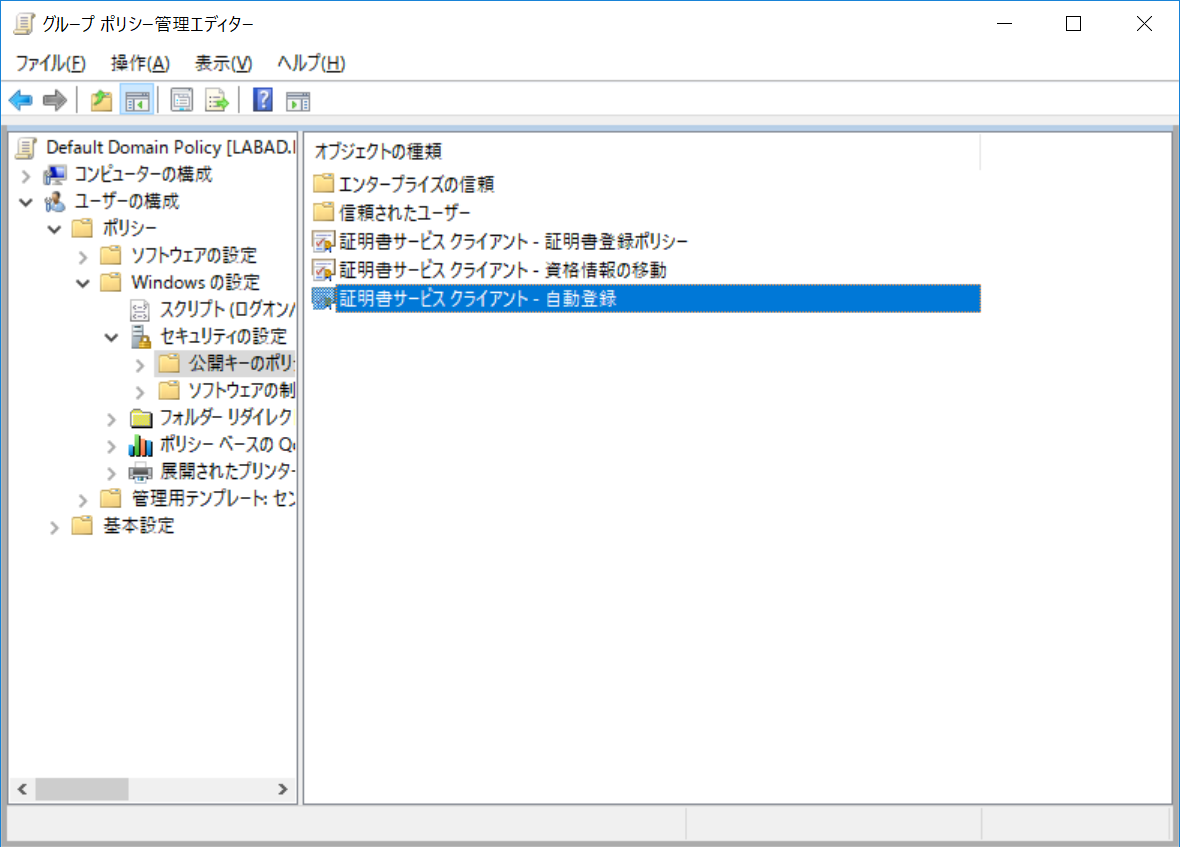
Task: Click the エンタープライズの信頼 folder icon
Action: pos(323,183)
